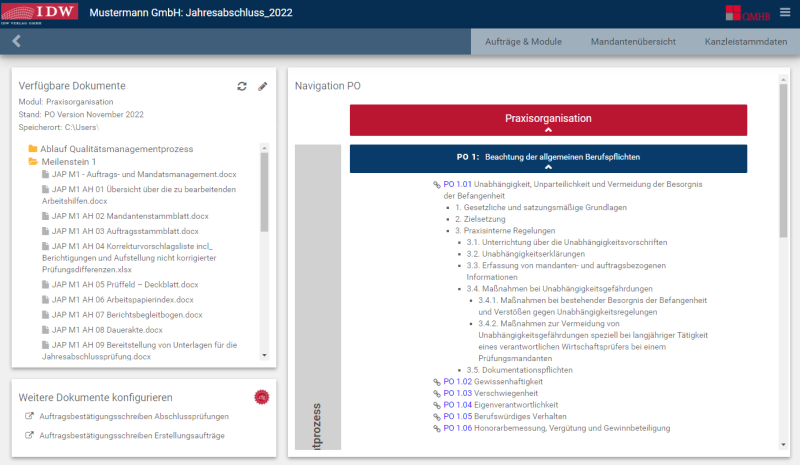Select 3.1. Unterrichtung über die Unabhängigkeitsvorschriften
Image resolution: width=800 pixels, height=465 pixels.
coord(567,242)
